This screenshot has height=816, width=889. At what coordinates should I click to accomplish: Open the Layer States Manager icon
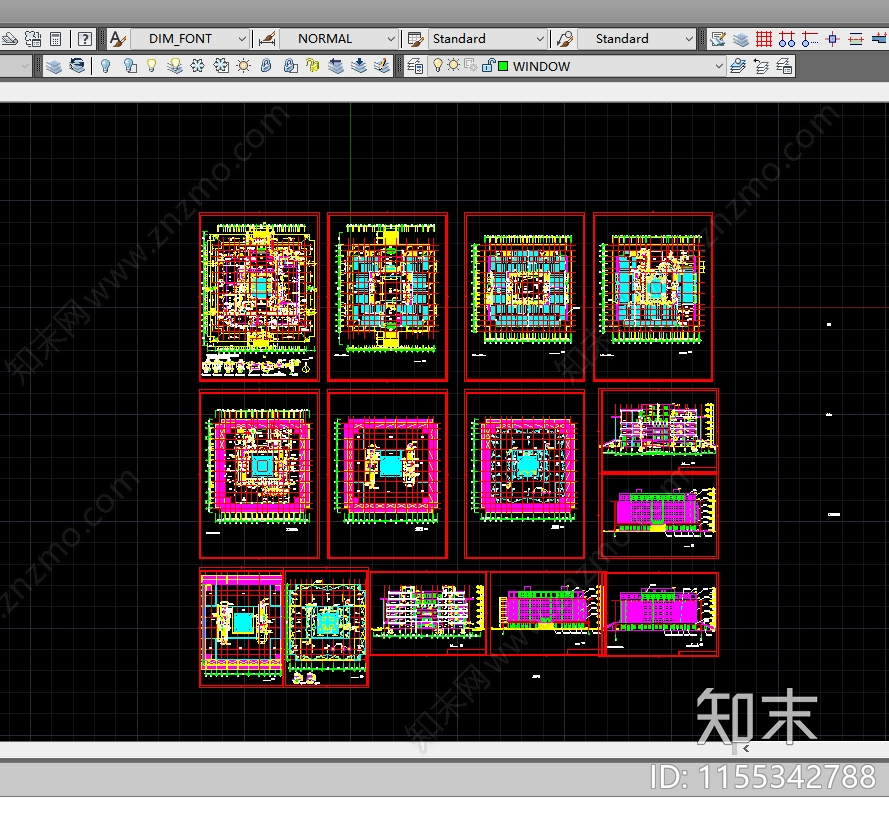pos(784,66)
